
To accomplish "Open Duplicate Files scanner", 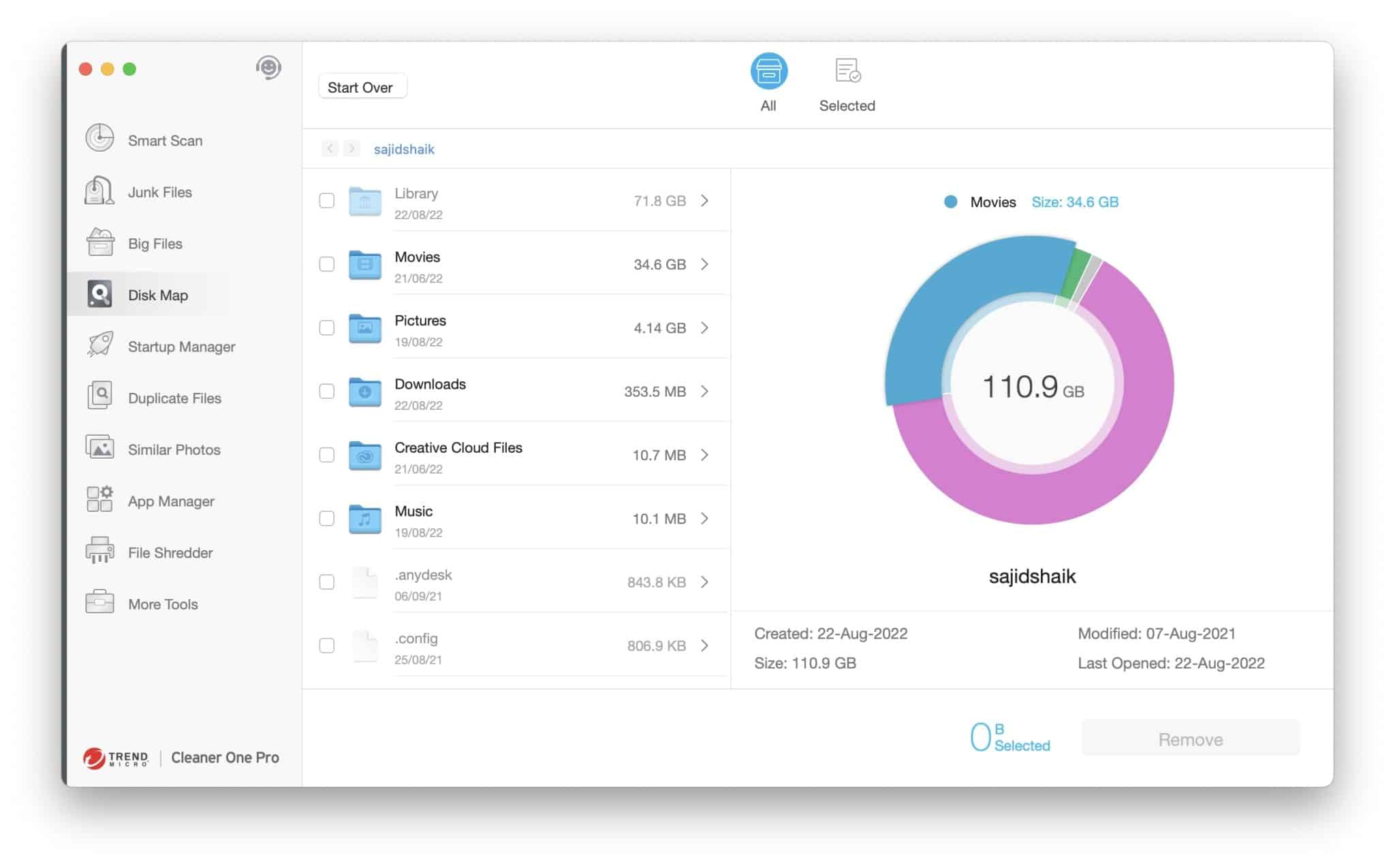I will pyautogui.click(x=176, y=398).
